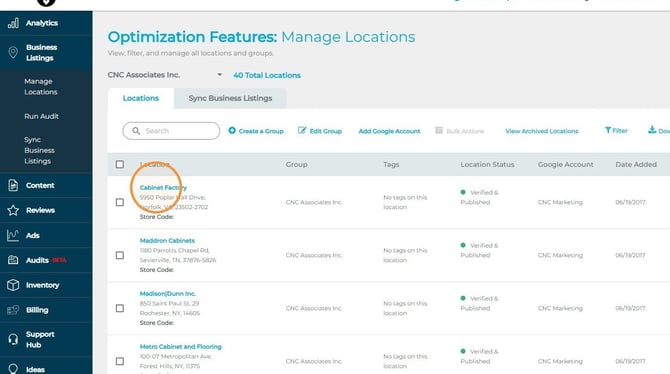Open Run Audit in sidebar submenu
Viewport: 670px width, 374px height.
click(41, 116)
